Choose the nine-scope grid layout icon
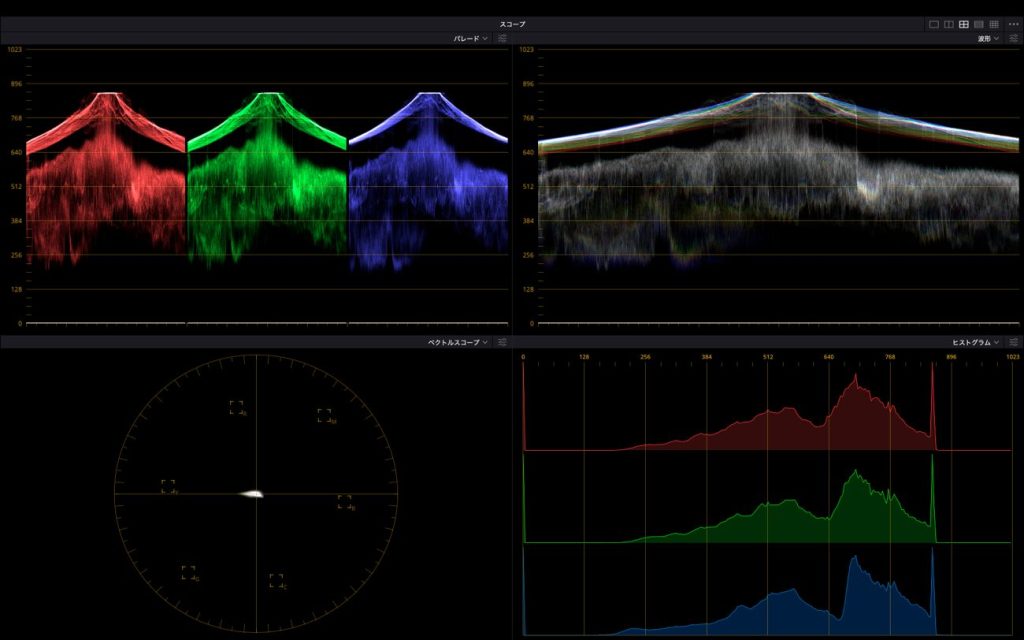This screenshot has height=640, width=1024. (994, 24)
